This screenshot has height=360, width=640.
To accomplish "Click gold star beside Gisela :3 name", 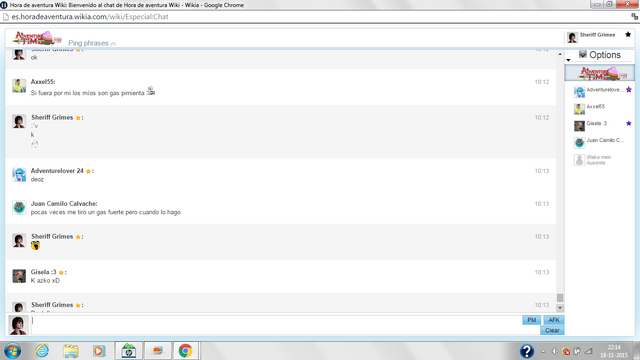I will tap(61, 272).
